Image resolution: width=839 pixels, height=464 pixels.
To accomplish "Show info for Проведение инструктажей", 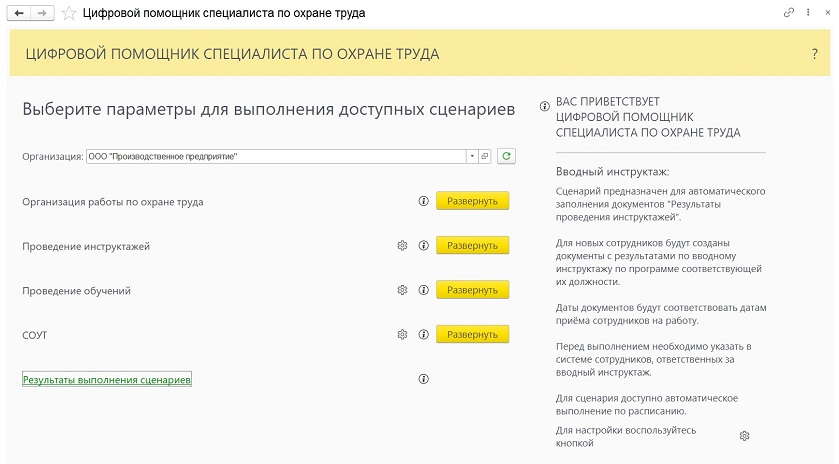I will (x=423, y=246).
